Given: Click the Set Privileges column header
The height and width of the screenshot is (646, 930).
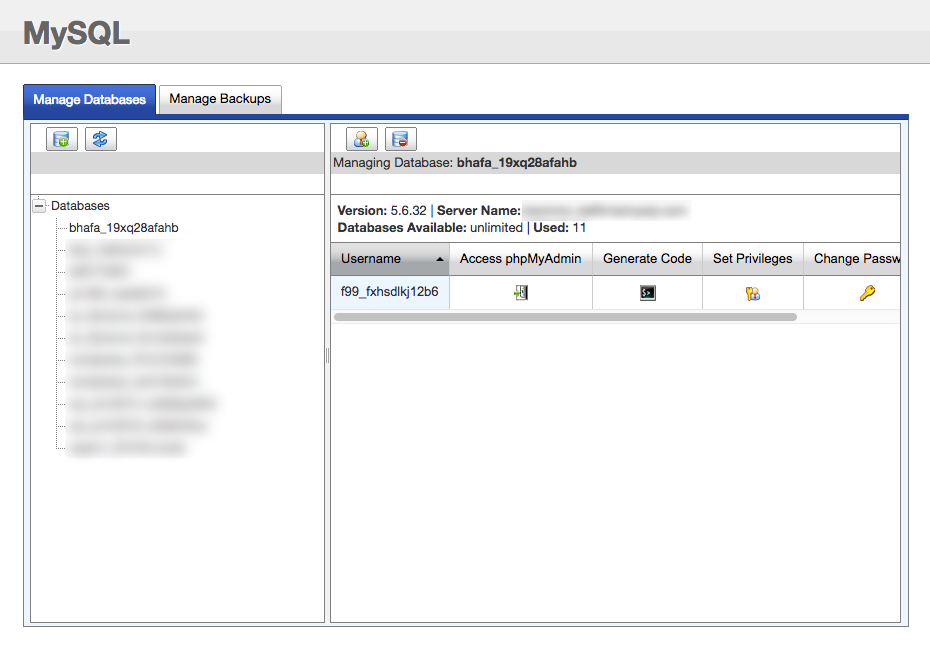Looking at the screenshot, I should click(753, 259).
